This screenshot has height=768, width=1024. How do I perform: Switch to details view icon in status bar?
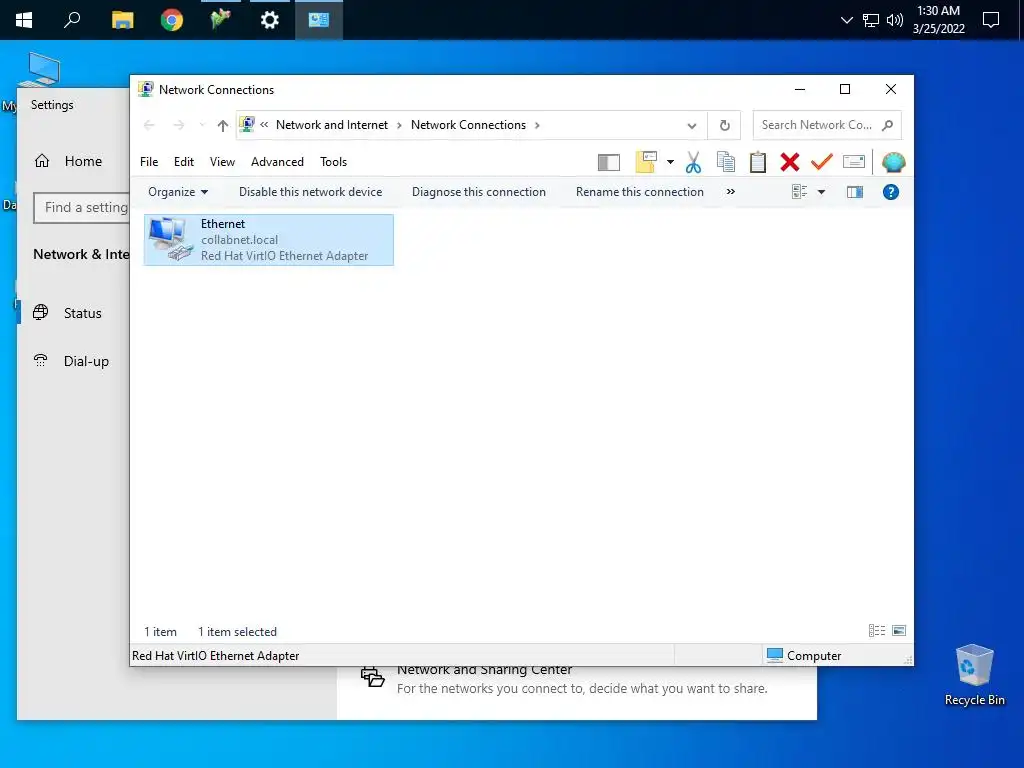876,630
